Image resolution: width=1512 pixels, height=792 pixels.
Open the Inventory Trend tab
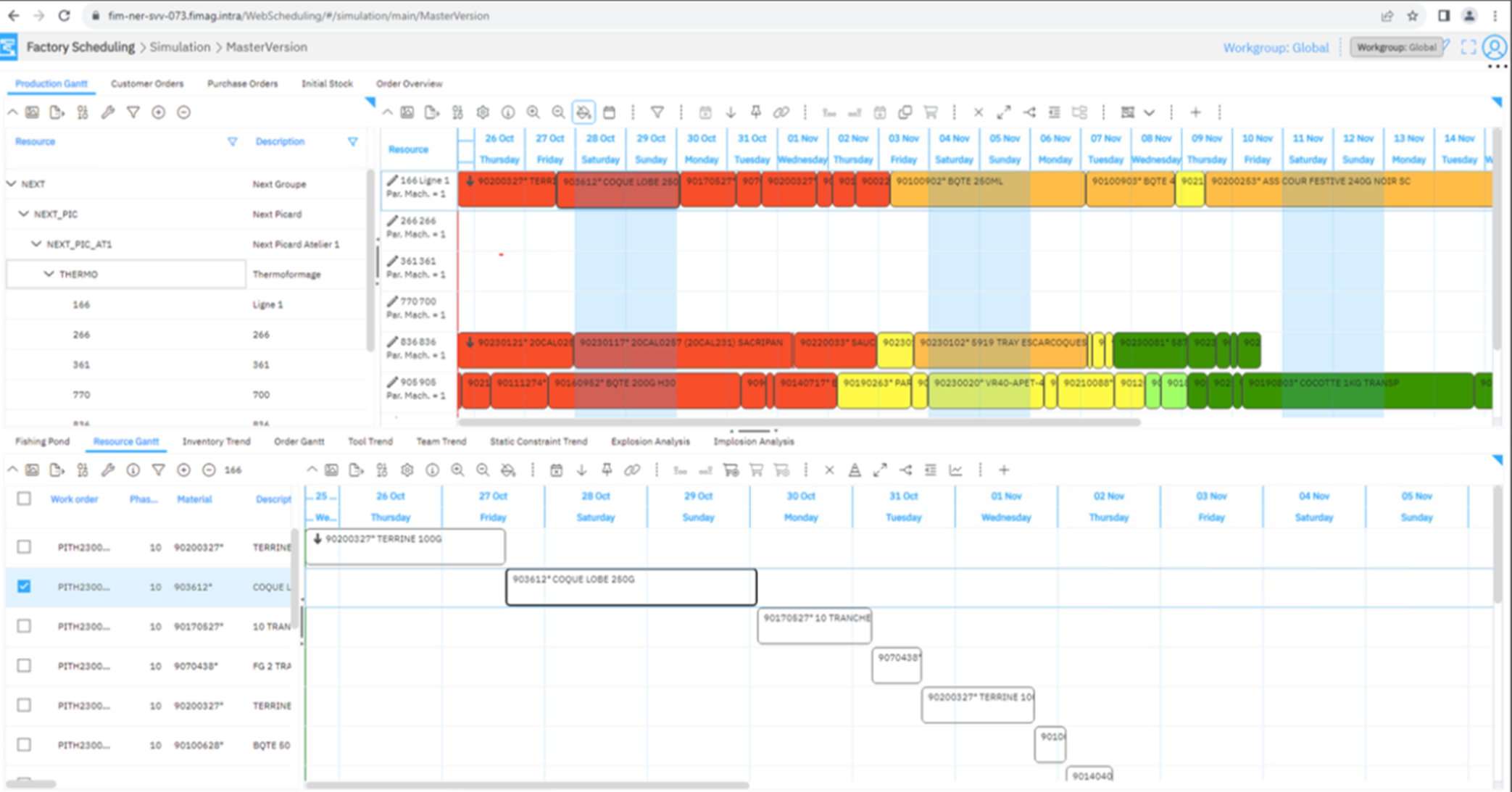coord(216,441)
